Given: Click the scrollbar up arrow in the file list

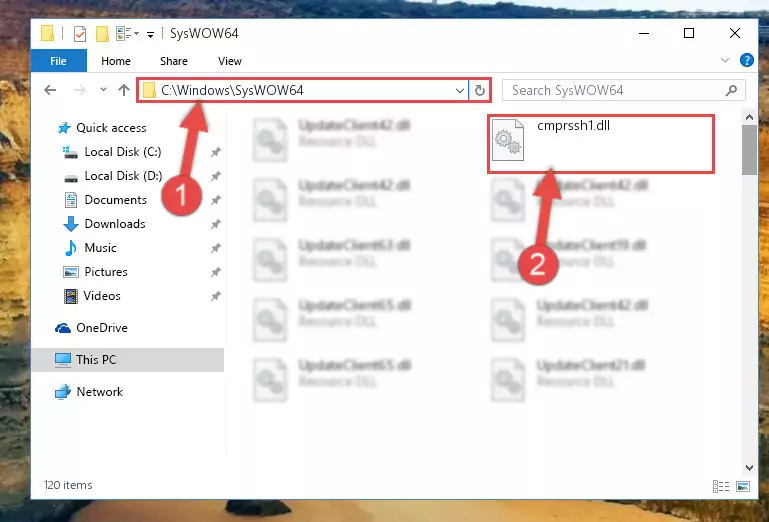Looking at the screenshot, I should click(749, 117).
